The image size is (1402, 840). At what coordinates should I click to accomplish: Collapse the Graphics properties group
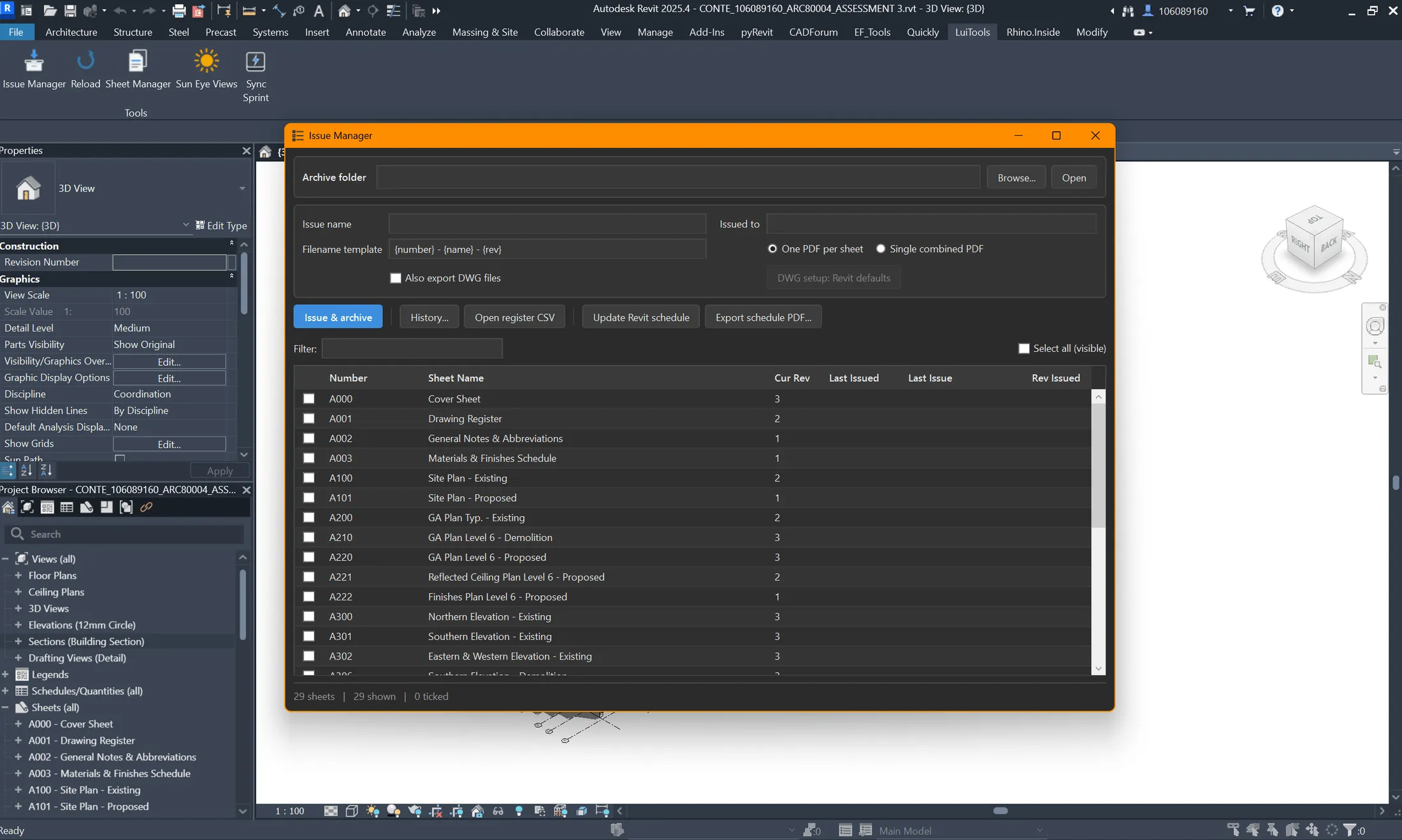[x=231, y=277]
